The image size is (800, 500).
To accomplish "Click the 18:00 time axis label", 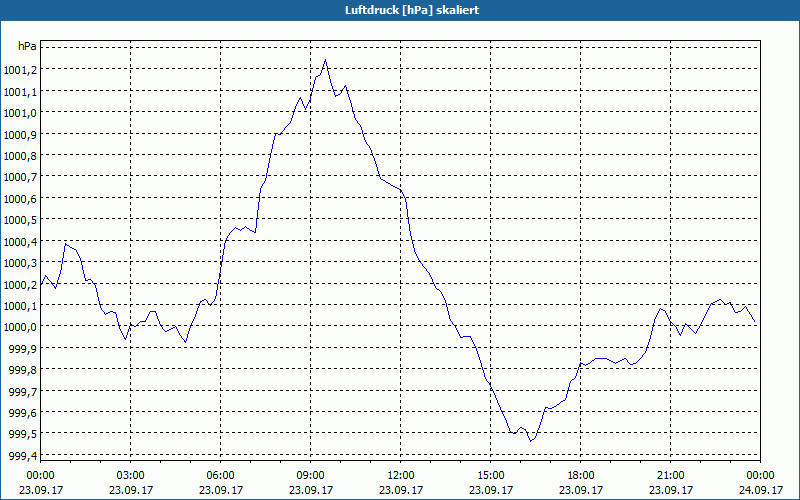I will point(581,476).
